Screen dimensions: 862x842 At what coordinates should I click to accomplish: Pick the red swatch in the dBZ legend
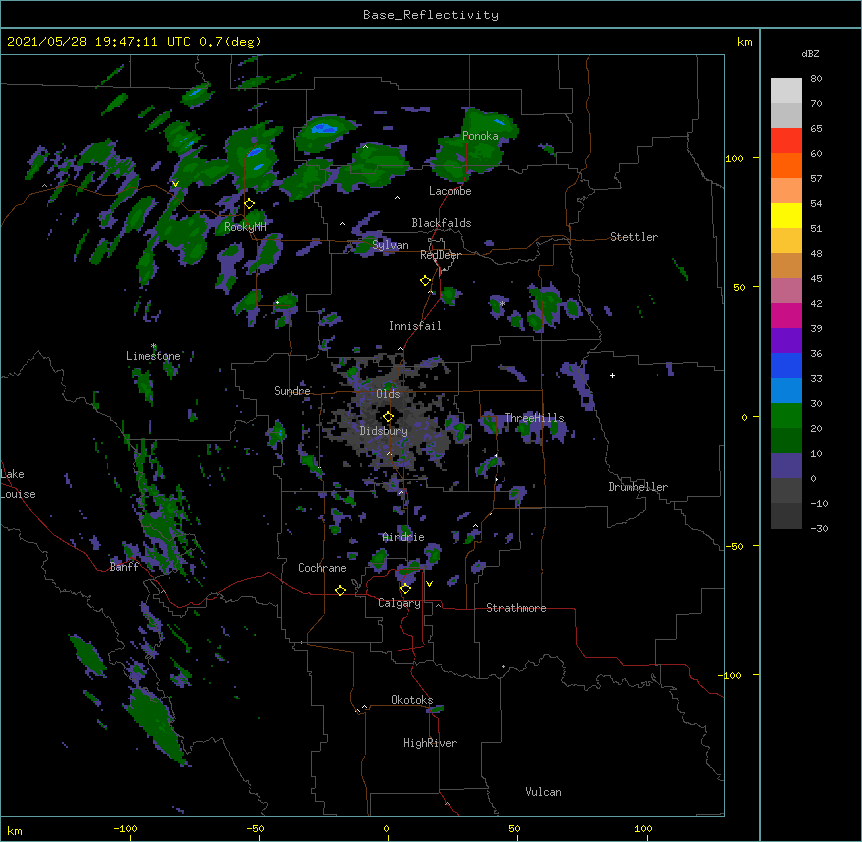786,140
